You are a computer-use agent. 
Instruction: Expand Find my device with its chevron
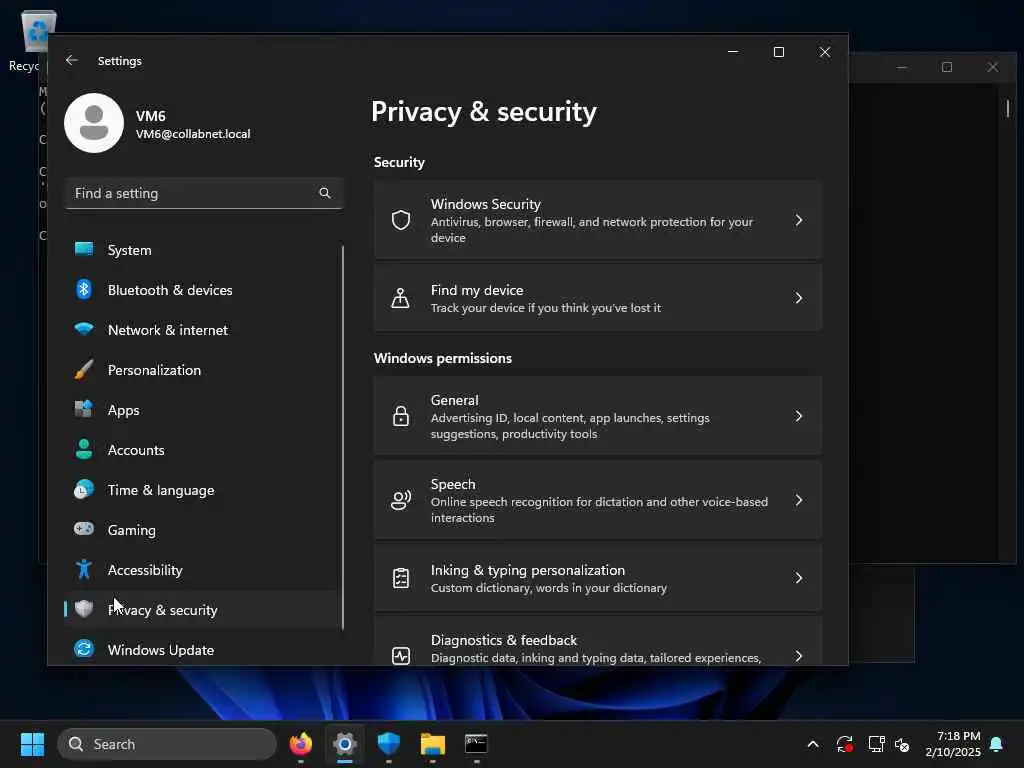pyautogui.click(x=799, y=298)
